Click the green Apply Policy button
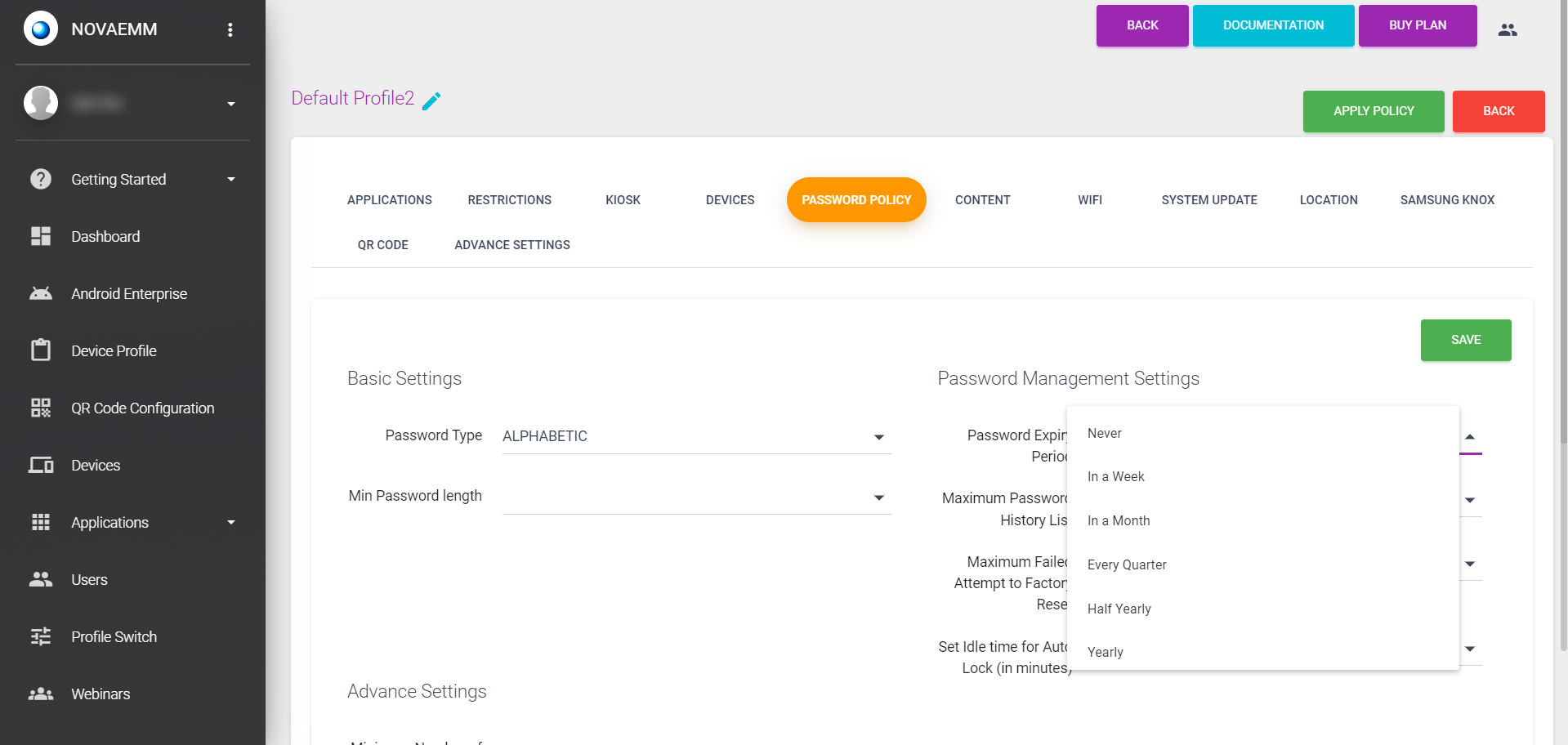This screenshot has height=745, width=1568. [x=1374, y=111]
